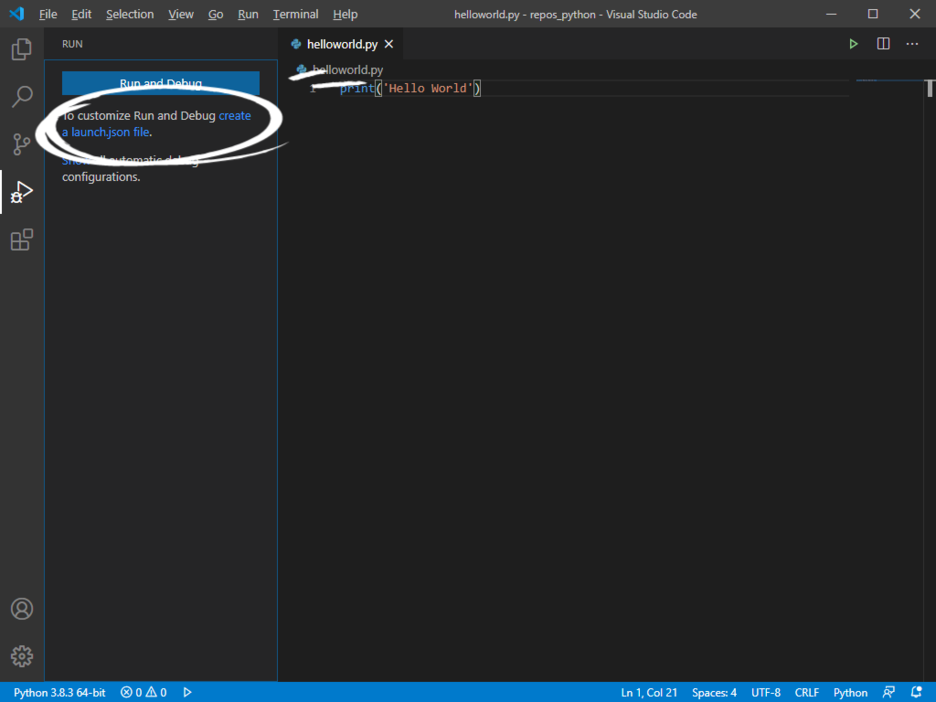The image size is (936, 702).
Task: Close the helloworld.py tab
Action: pyautogui.click(x=389, y=44)
